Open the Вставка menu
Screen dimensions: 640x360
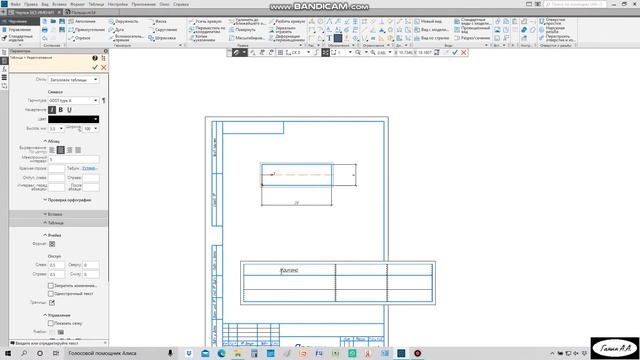[x=59, y=4]
